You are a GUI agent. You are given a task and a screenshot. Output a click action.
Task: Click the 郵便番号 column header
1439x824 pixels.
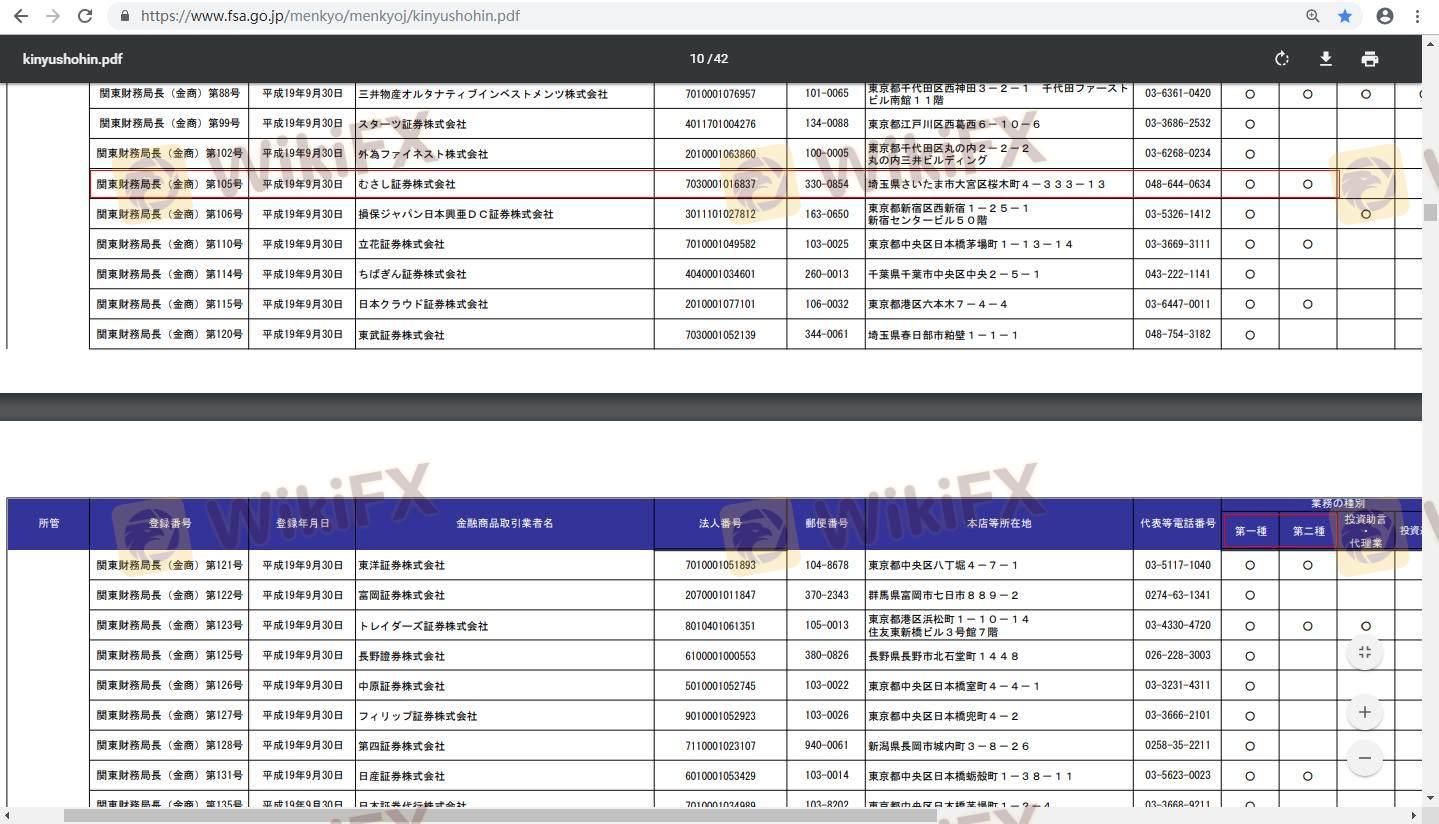pyautogui.click(x=826, y=523)
